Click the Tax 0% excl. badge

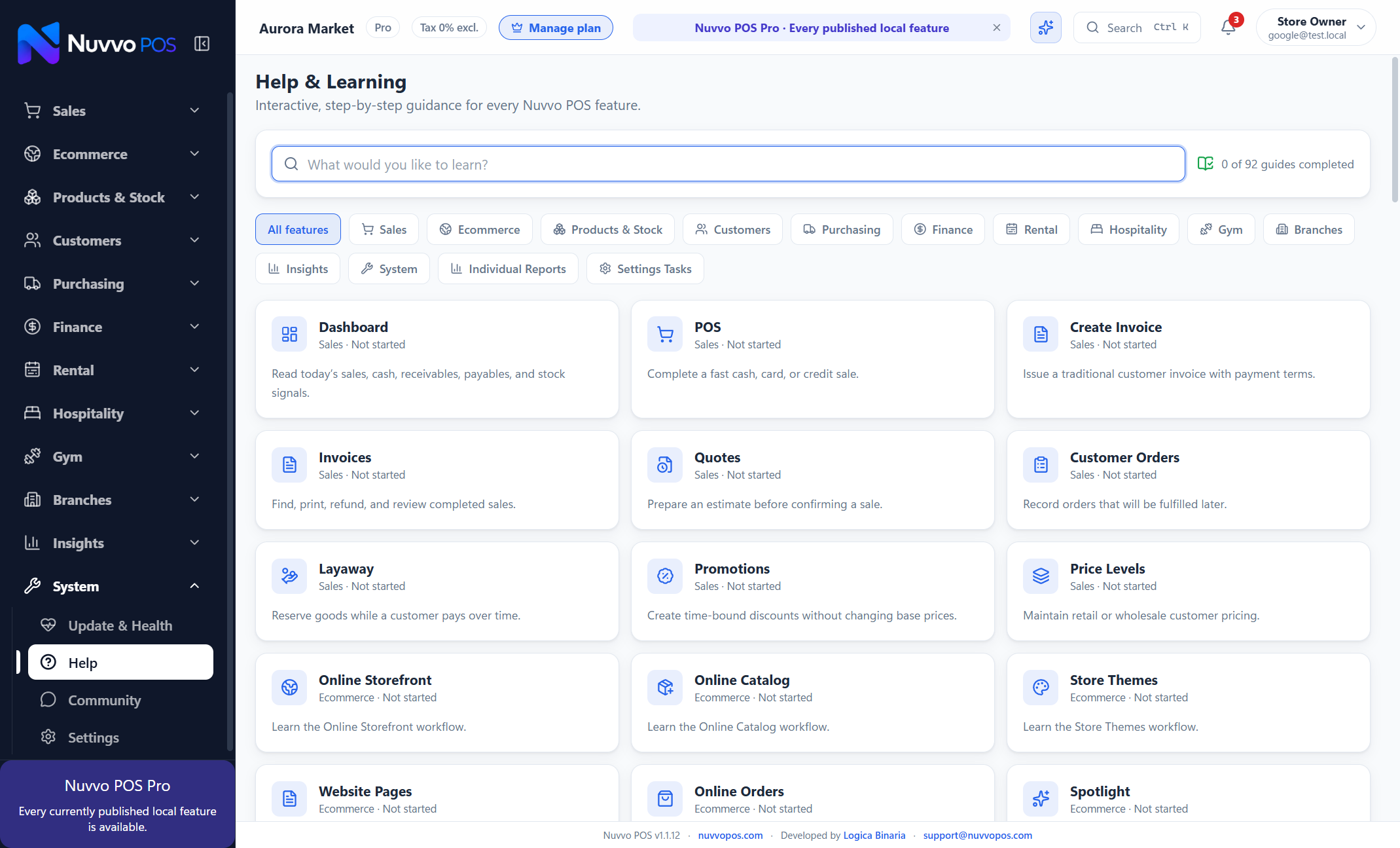(449, 28)
